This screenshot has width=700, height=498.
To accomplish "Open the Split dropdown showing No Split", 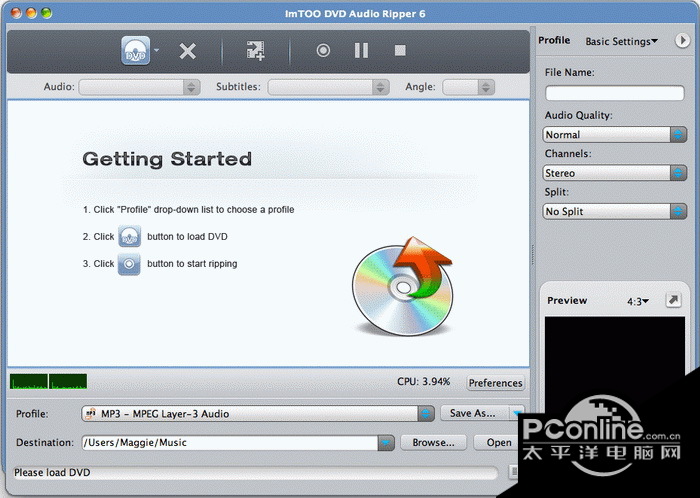I will [614, 211].
